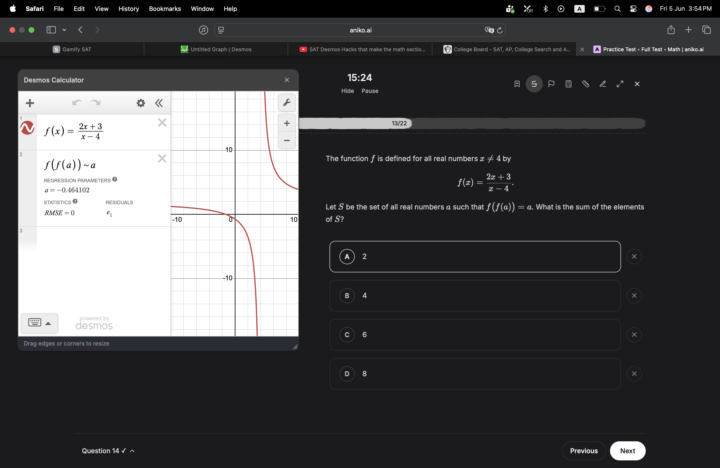Toggle f(x) expression visibility in Desmos
This screenshot has height=468, width=720.
pyautogui.click(x=27, y=128)
